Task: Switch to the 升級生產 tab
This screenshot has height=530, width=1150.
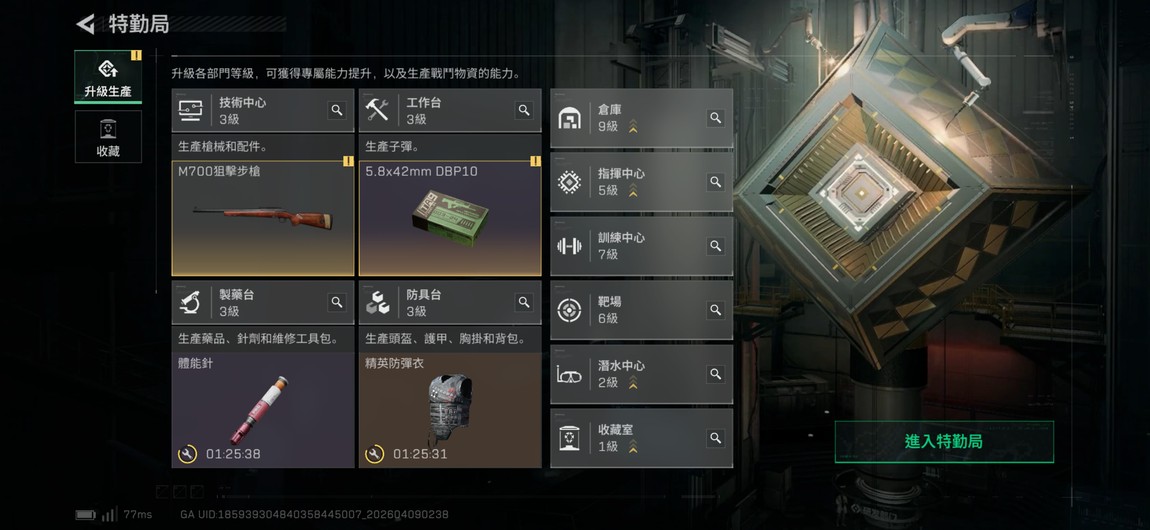Action: point(108,77)
